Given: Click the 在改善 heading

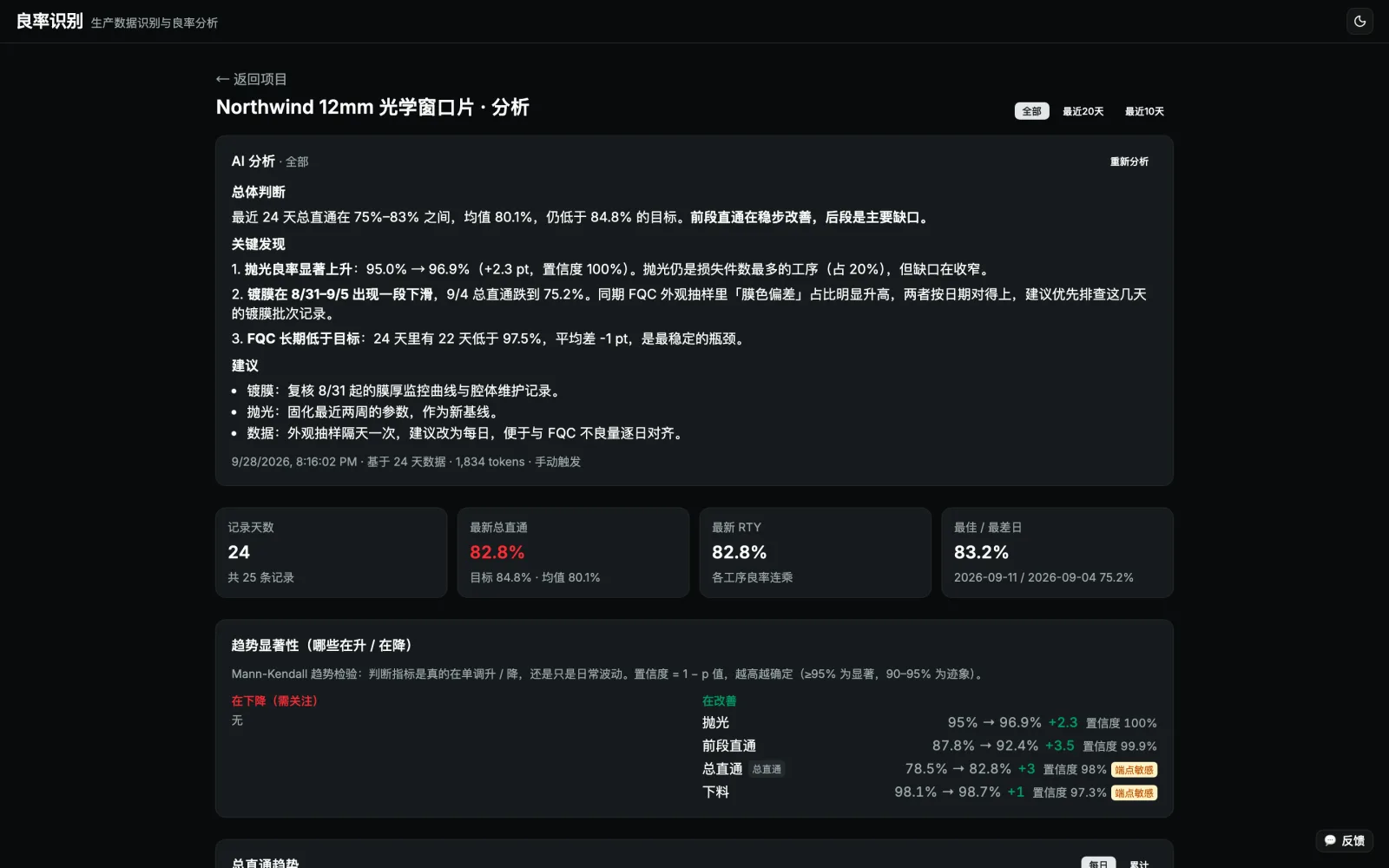Looking at the screenshot, I should (x=719, y=700).
